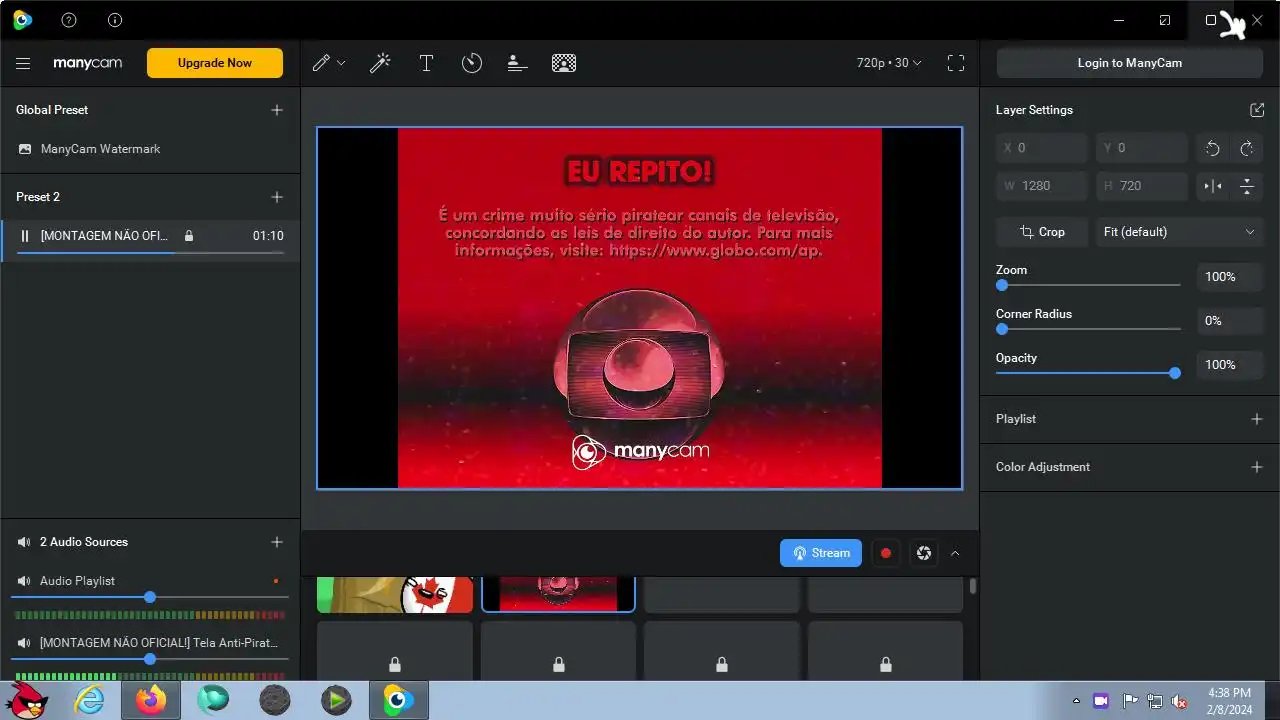Add a new audio source
The width and height of the screenshot is (1280, 720).
(x=277, y=542)
